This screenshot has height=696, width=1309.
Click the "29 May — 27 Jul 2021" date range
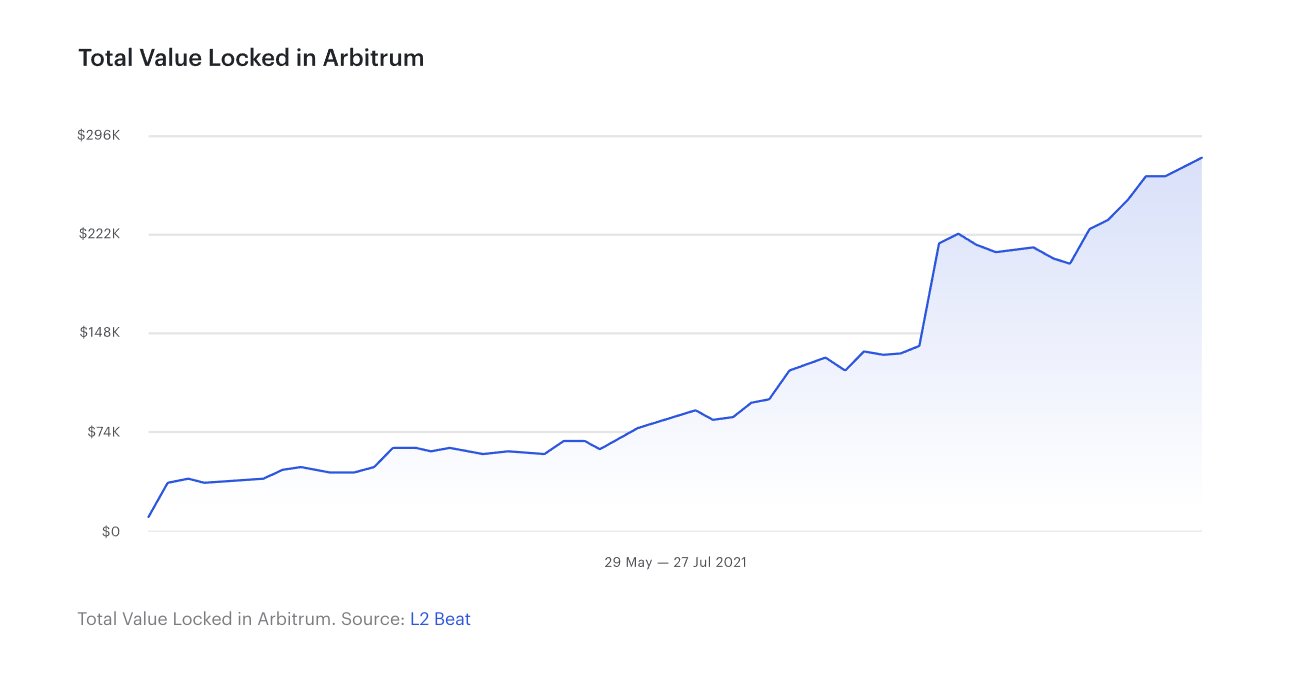[675, 562]
